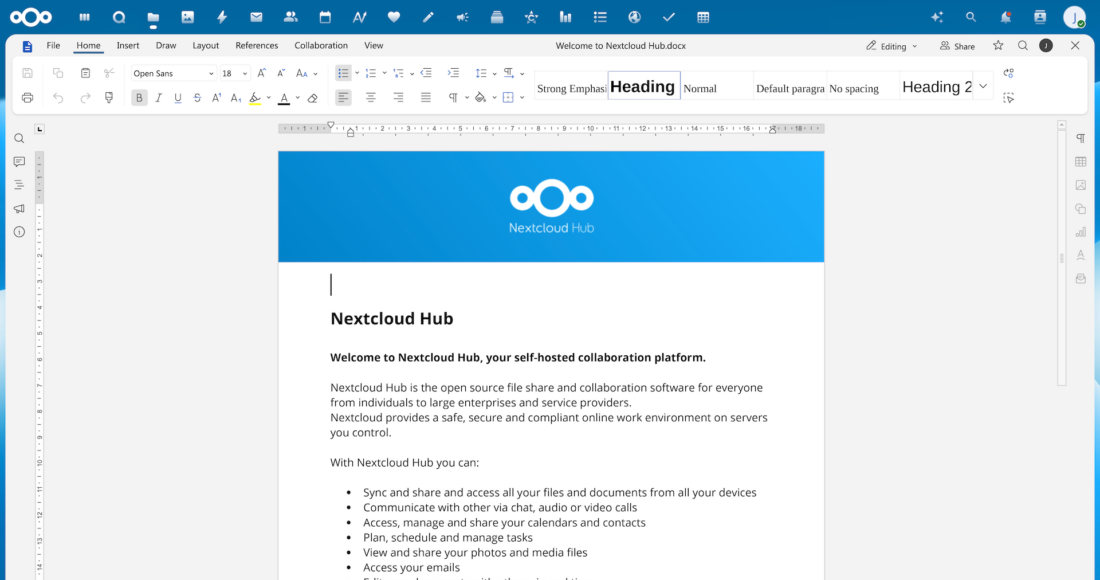Expand the paragraph styles gallery

tap(983, 86)
